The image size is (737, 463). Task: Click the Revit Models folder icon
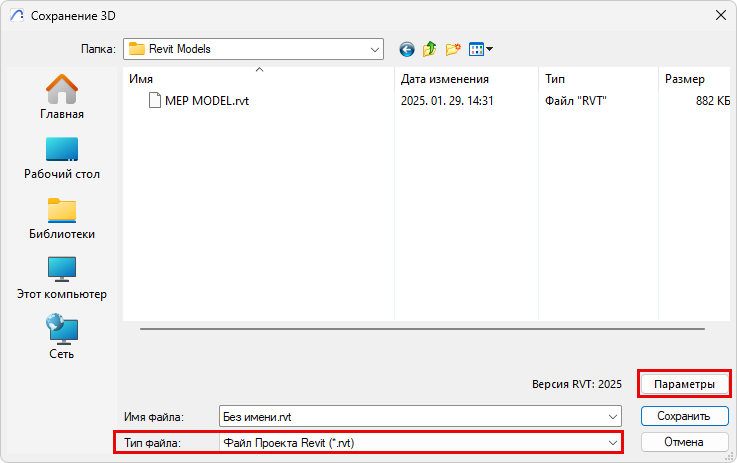137,49
